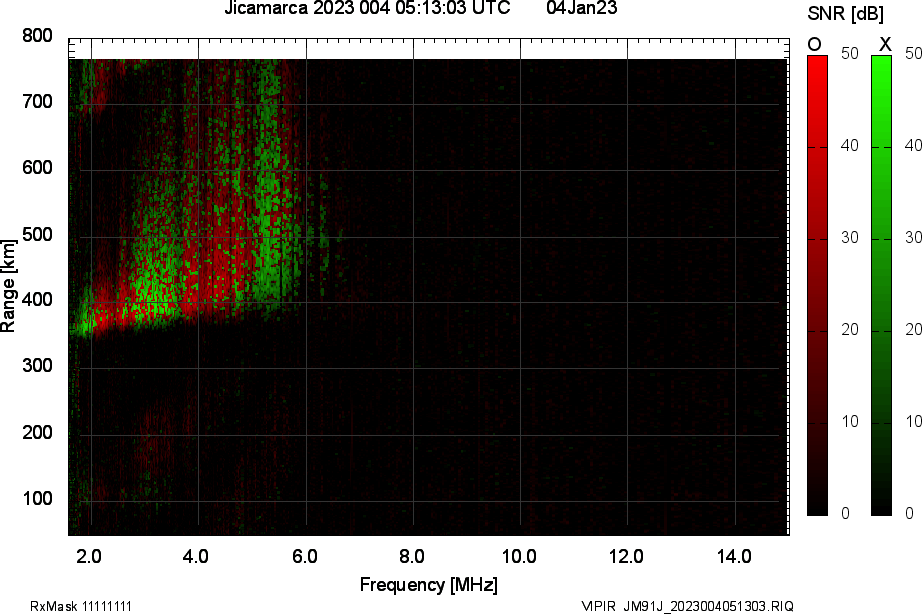
Task: Click the 8.0 tick on the frequency axis
Action: [x=412, y=556]
